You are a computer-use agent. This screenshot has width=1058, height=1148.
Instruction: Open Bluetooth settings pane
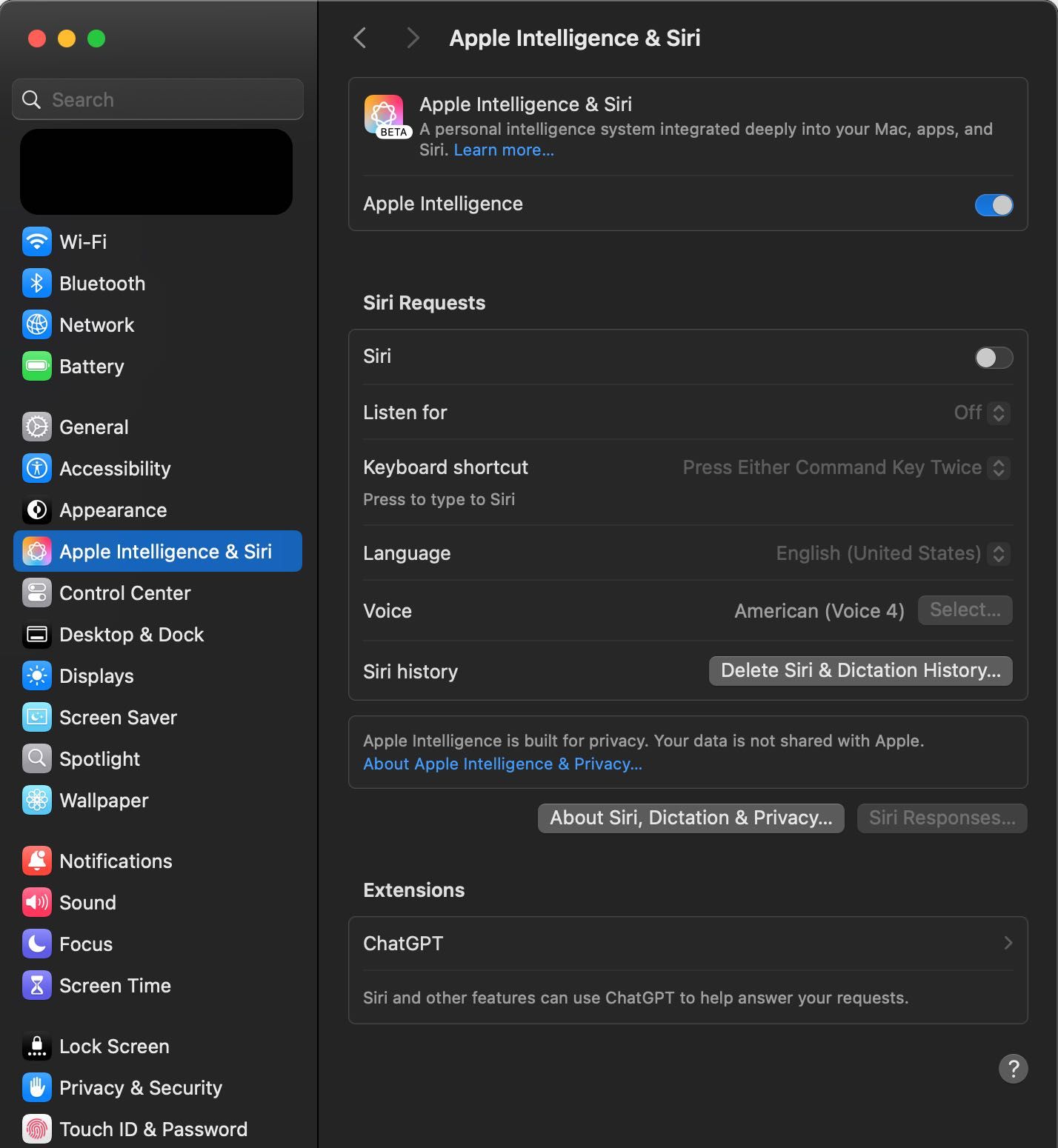coord(157,283)
